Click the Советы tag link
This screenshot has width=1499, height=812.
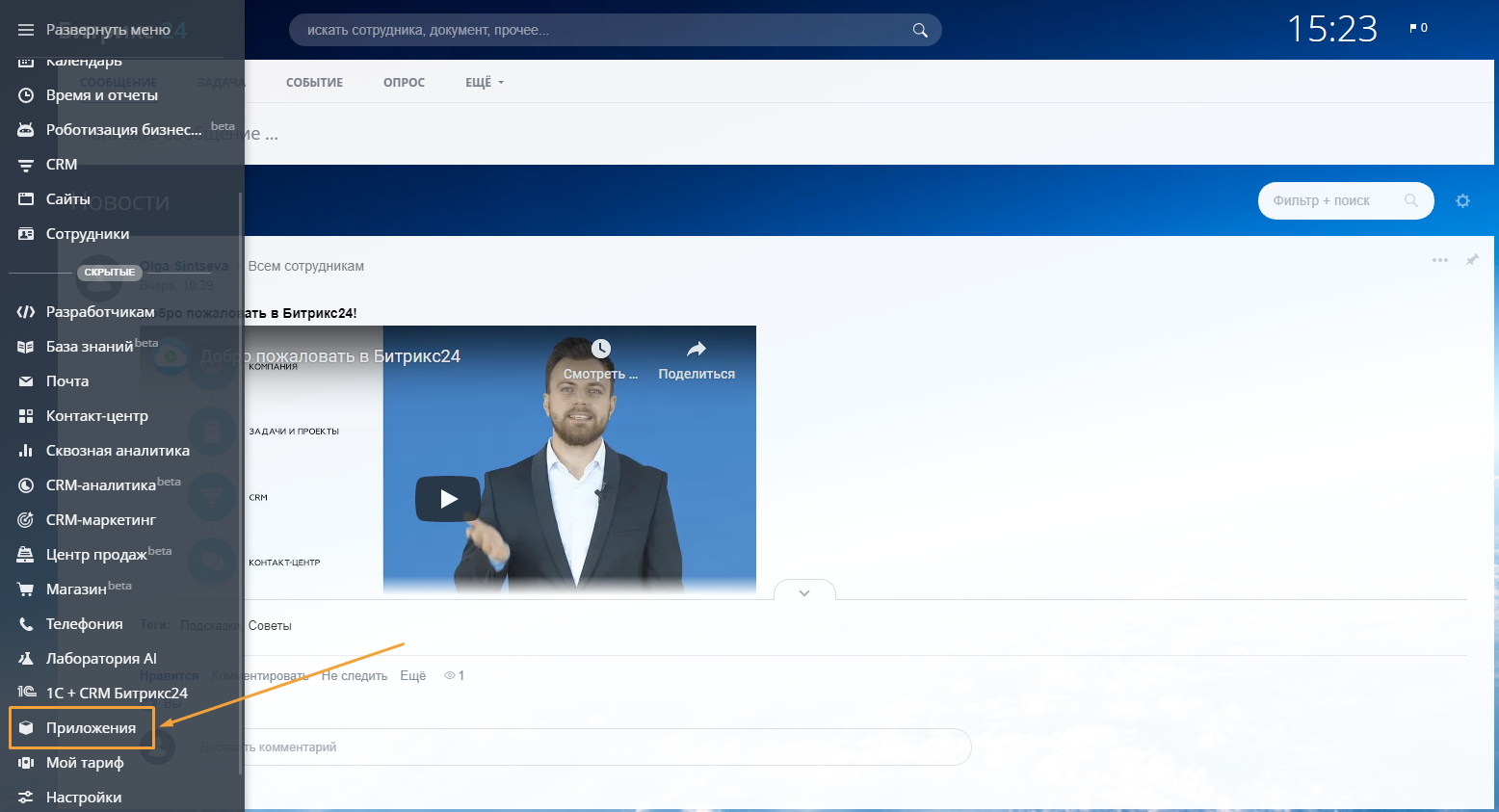(270, 626)
